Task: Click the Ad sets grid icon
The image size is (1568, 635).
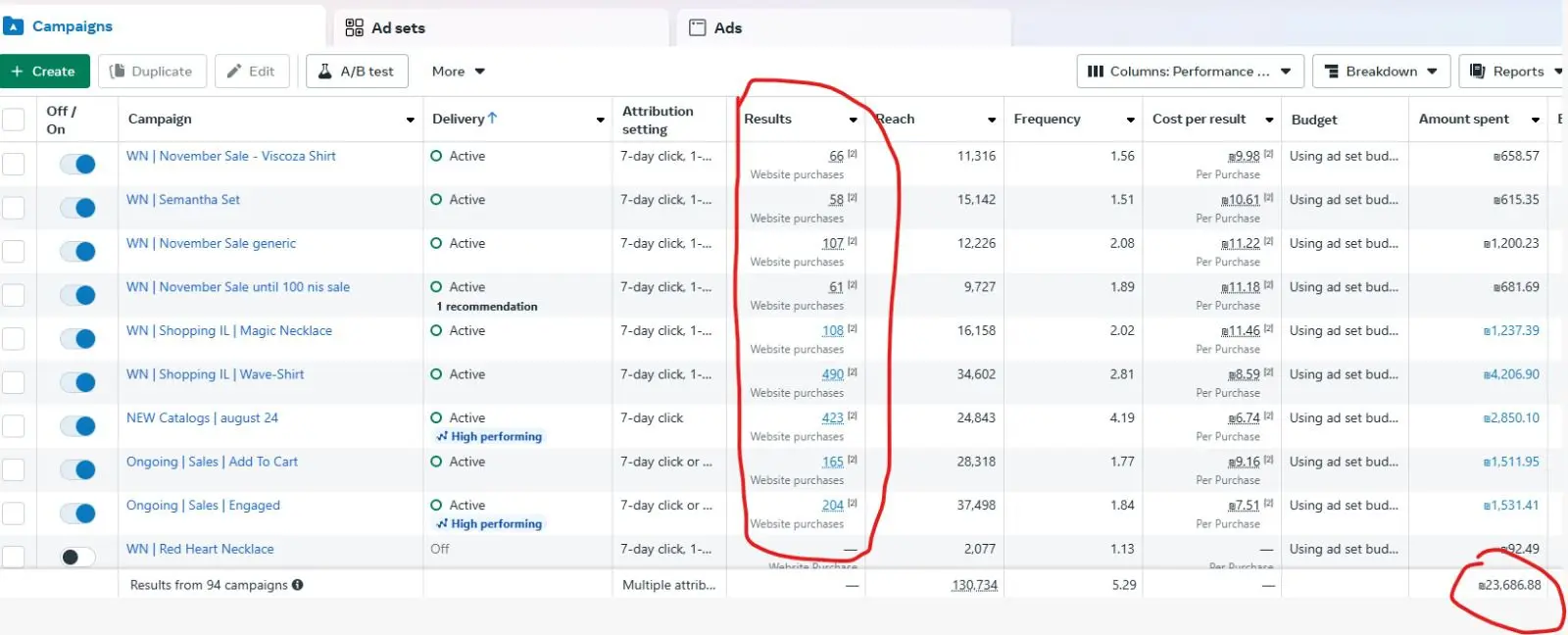Action: click(x=354, y=27)
